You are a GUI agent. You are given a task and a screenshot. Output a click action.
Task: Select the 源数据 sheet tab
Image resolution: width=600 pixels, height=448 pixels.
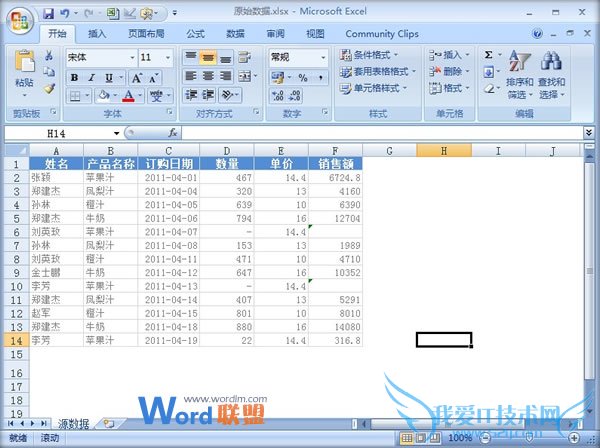point(73,424)
